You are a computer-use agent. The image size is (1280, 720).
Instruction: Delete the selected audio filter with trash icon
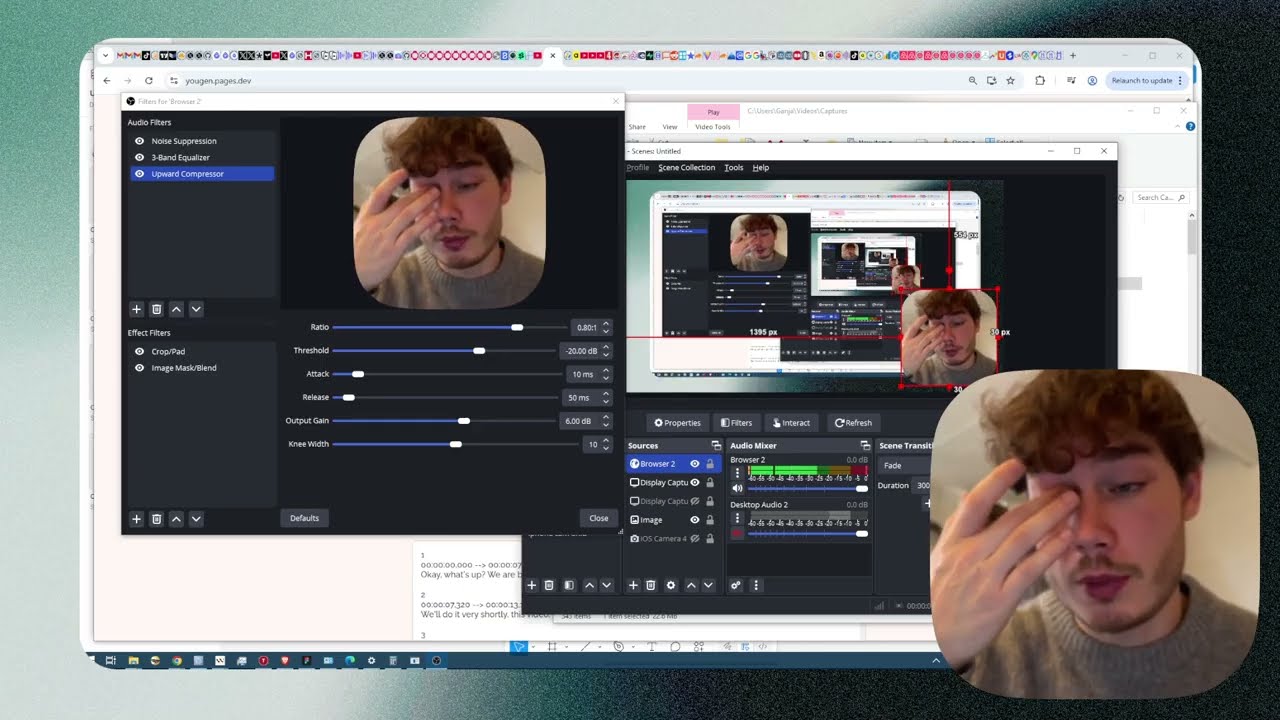156,310
